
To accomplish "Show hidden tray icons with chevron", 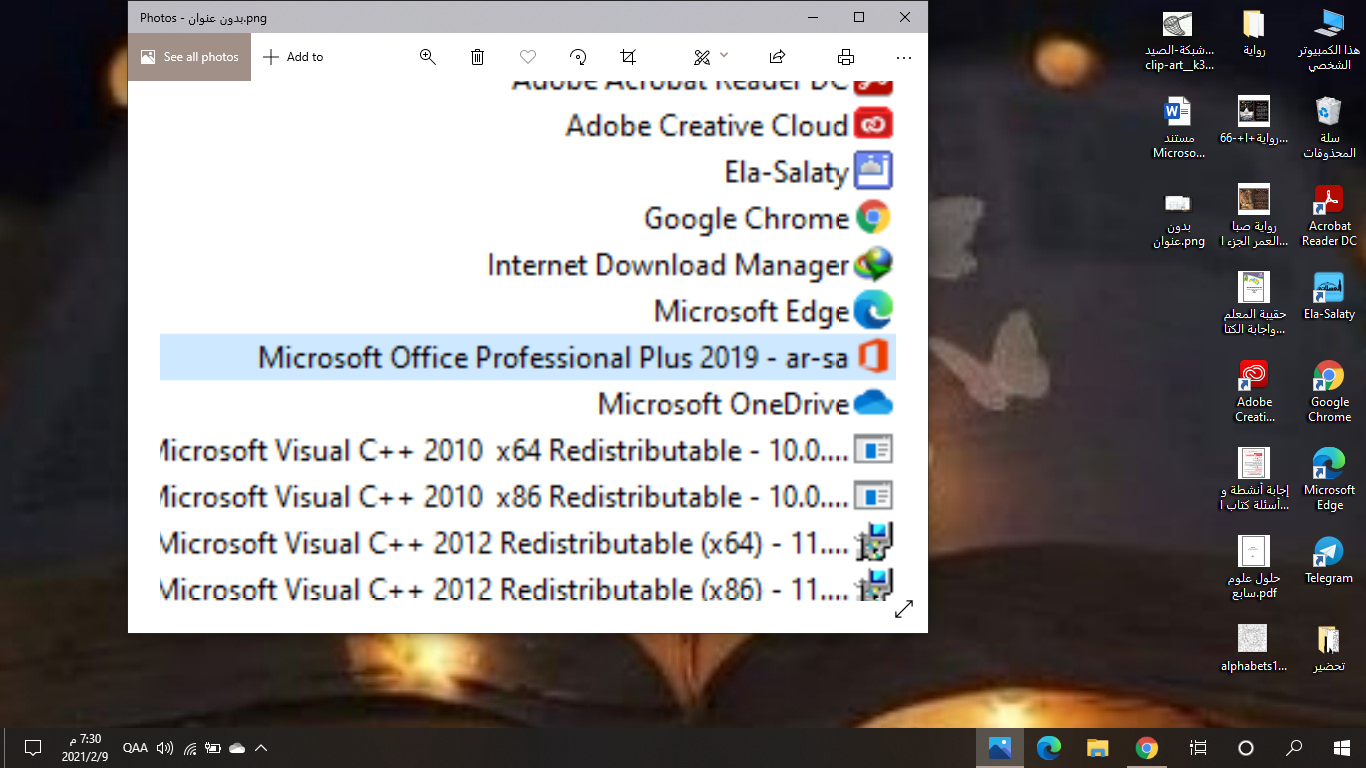I will pyautogui.click(x=261, y=747).
